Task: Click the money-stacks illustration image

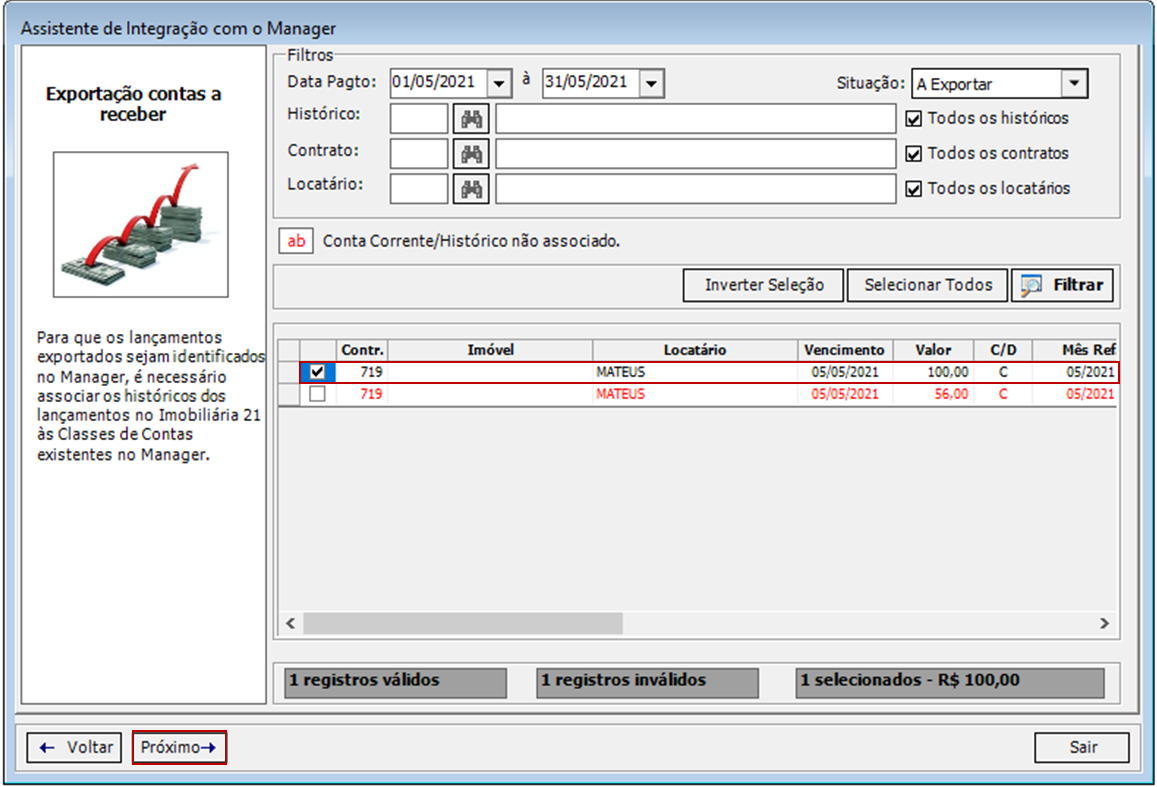Action: [140, 225]
